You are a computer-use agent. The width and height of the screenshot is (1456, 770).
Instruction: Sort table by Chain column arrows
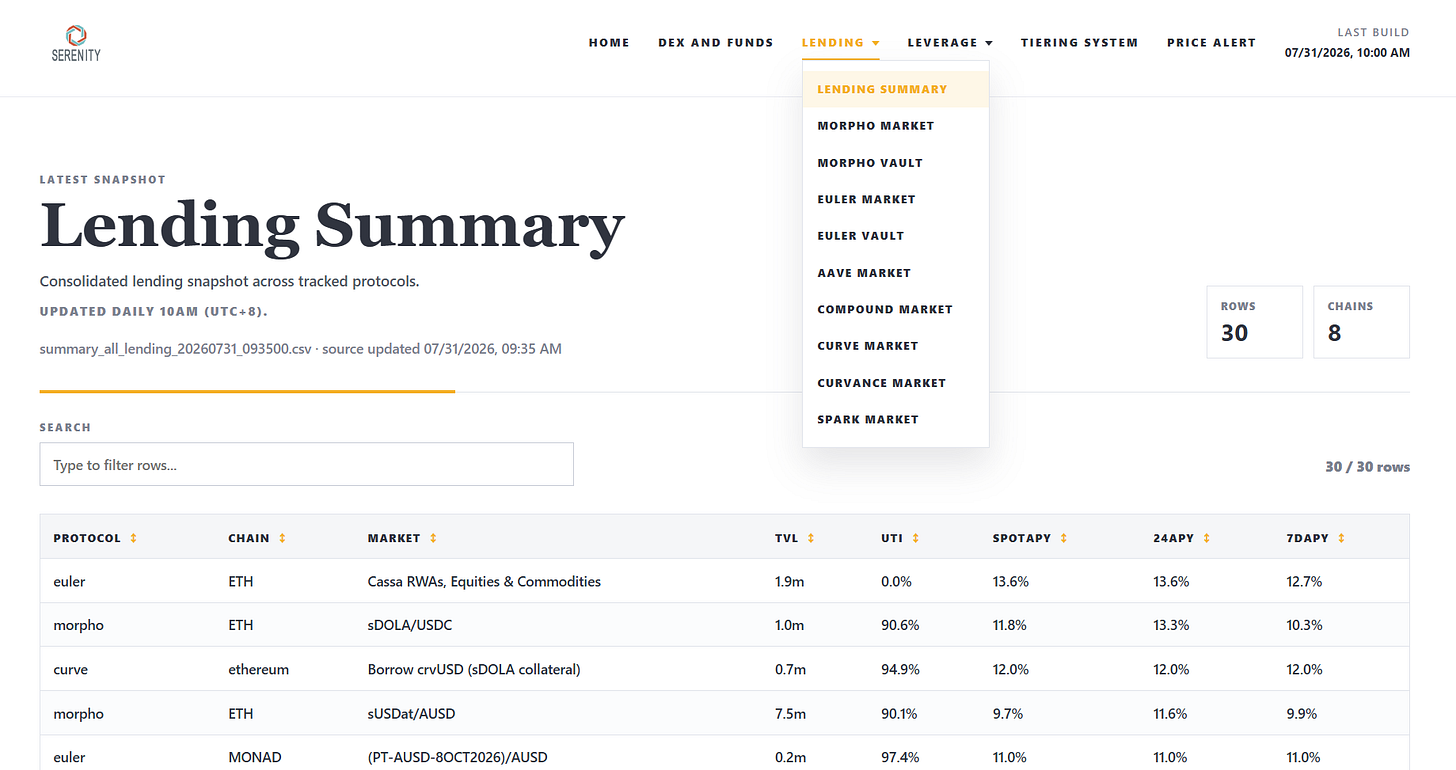click(x=282, y=538)
